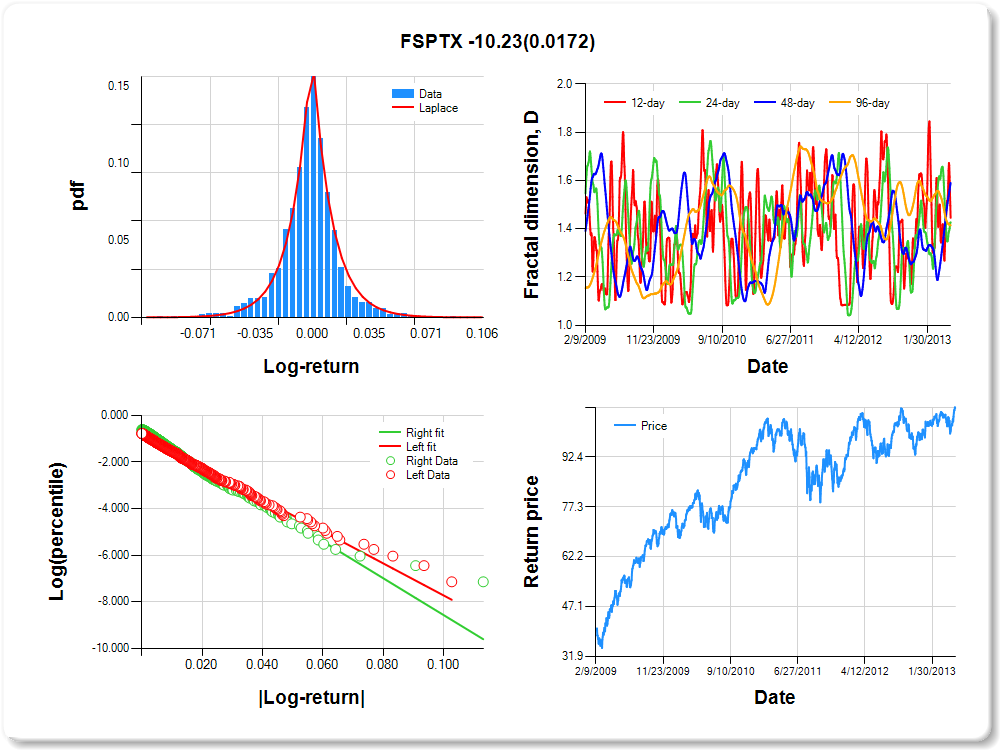Click the |Log-return| axis title

[312, 697]
